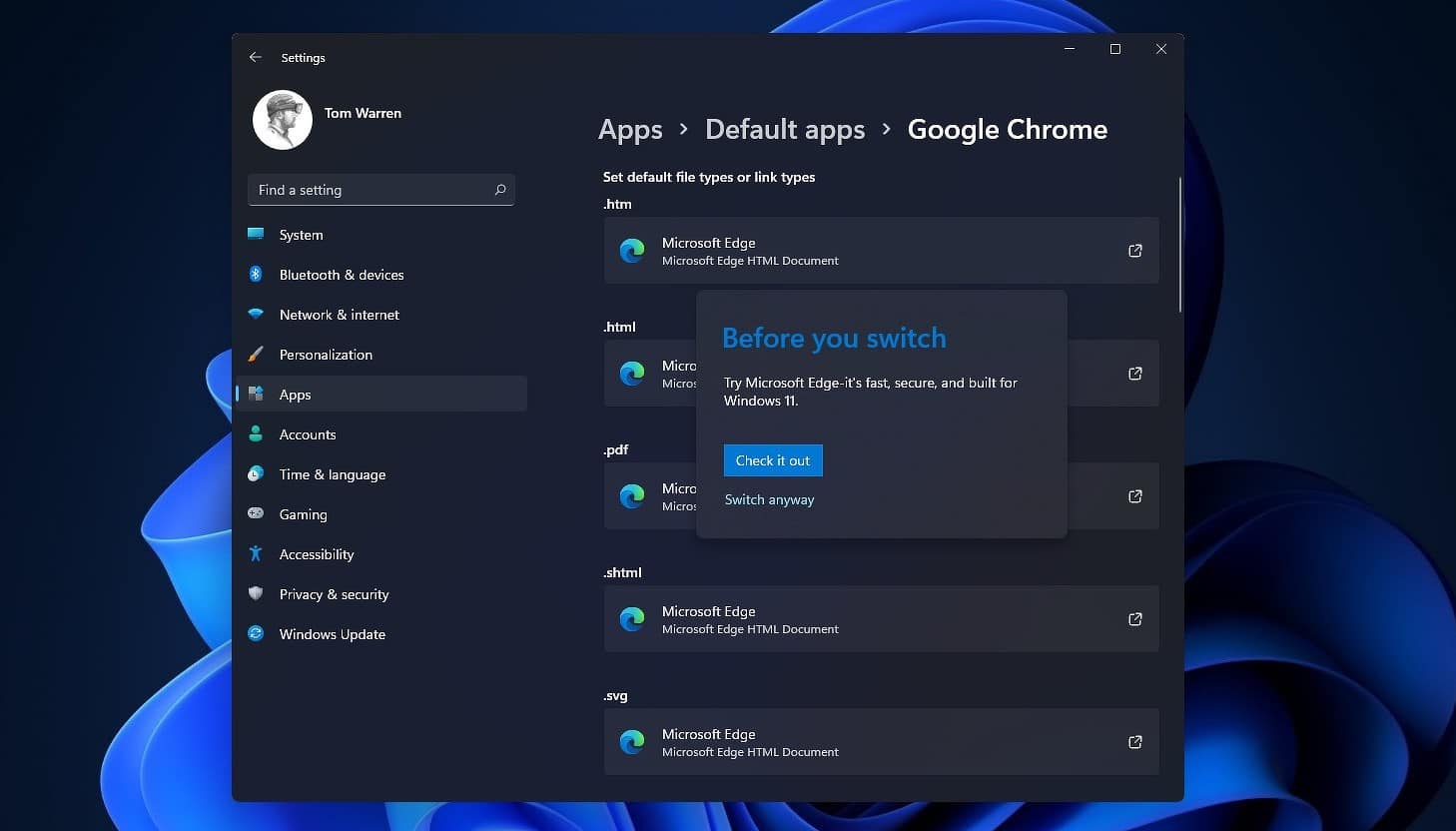Viewport: 1456px width, 831px height.
Task: Open Time & language settings page
Action: [x=380, y=474]
